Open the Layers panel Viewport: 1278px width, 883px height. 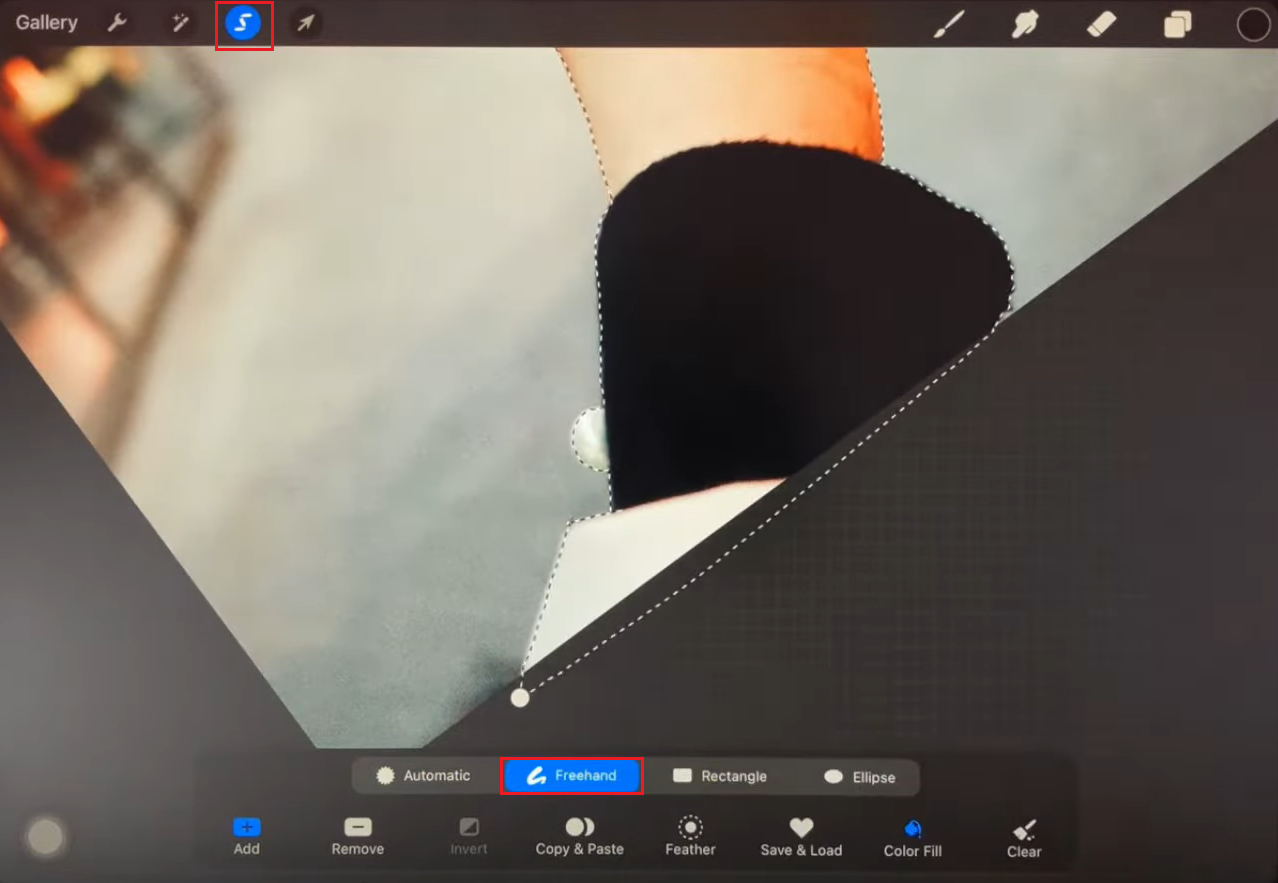tap(1176, 24)
